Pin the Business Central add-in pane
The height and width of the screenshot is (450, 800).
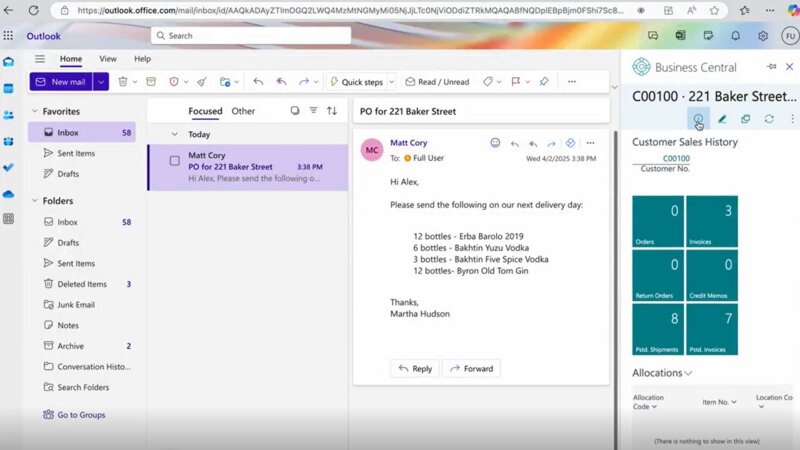pyautogui.click(x=771, y=66)
